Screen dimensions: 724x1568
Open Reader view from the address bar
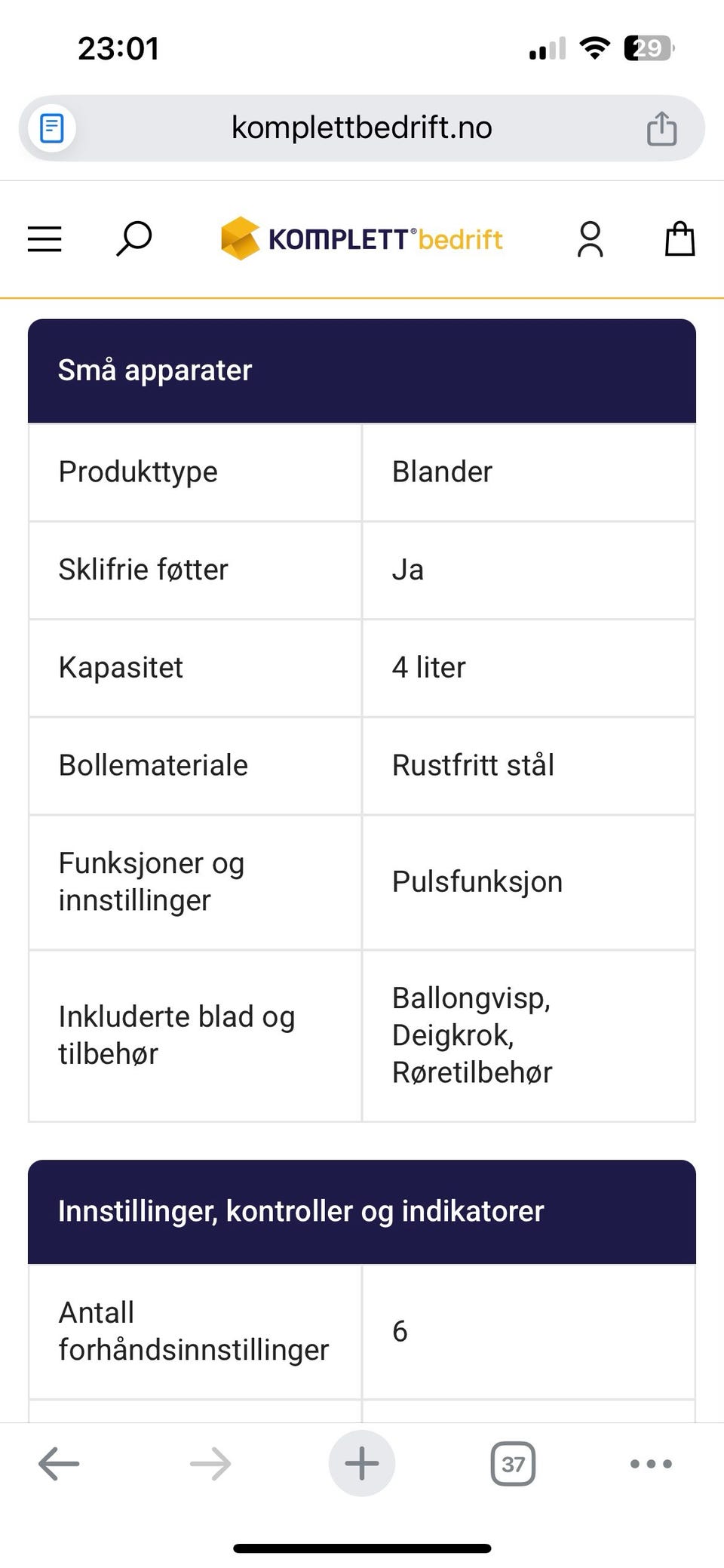[x=51, y=128]
